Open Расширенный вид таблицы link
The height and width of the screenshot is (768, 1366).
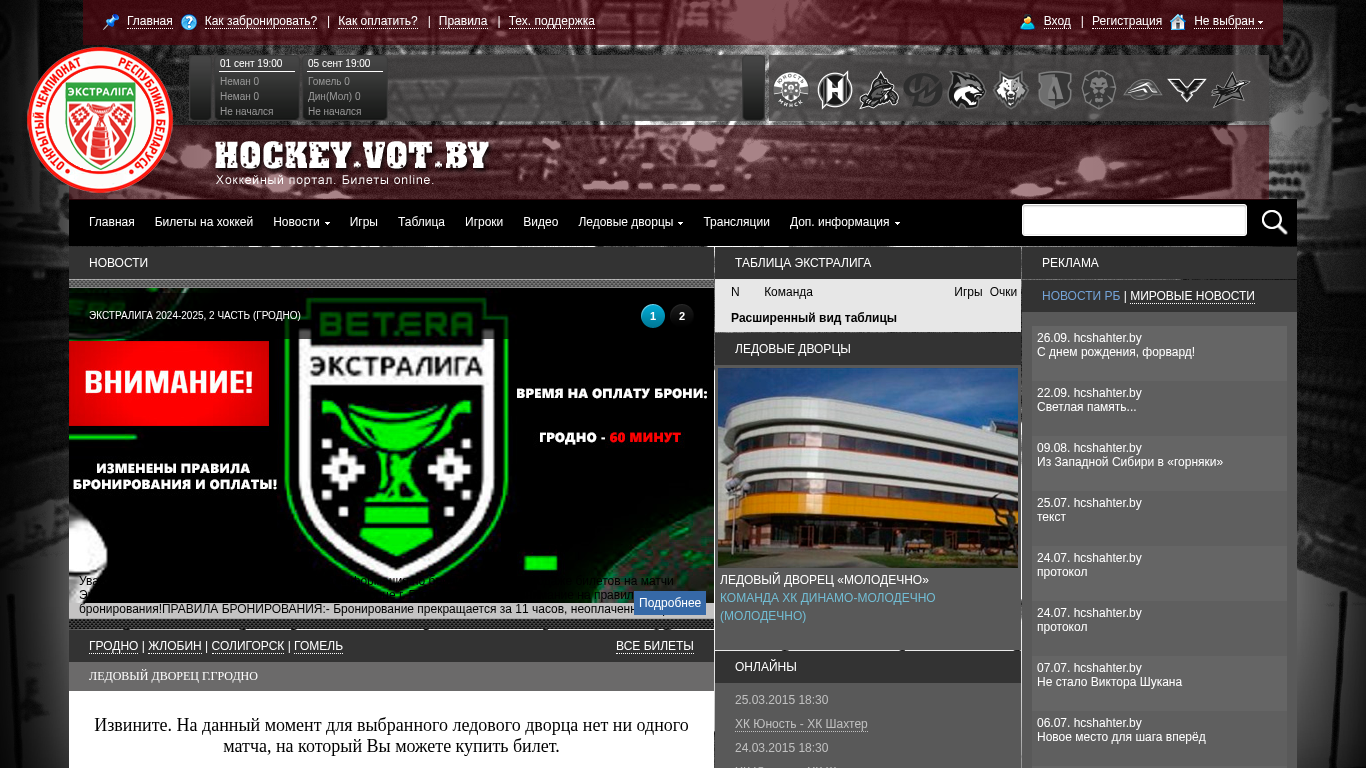click(814, 318)
